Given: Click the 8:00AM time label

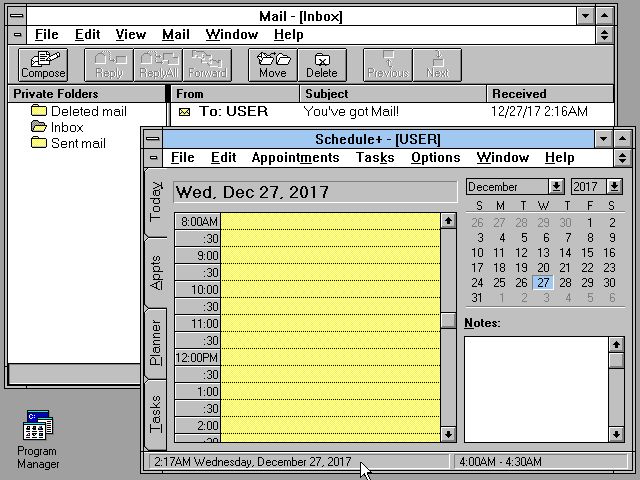Looking at the screenshot, I should 198,222.
